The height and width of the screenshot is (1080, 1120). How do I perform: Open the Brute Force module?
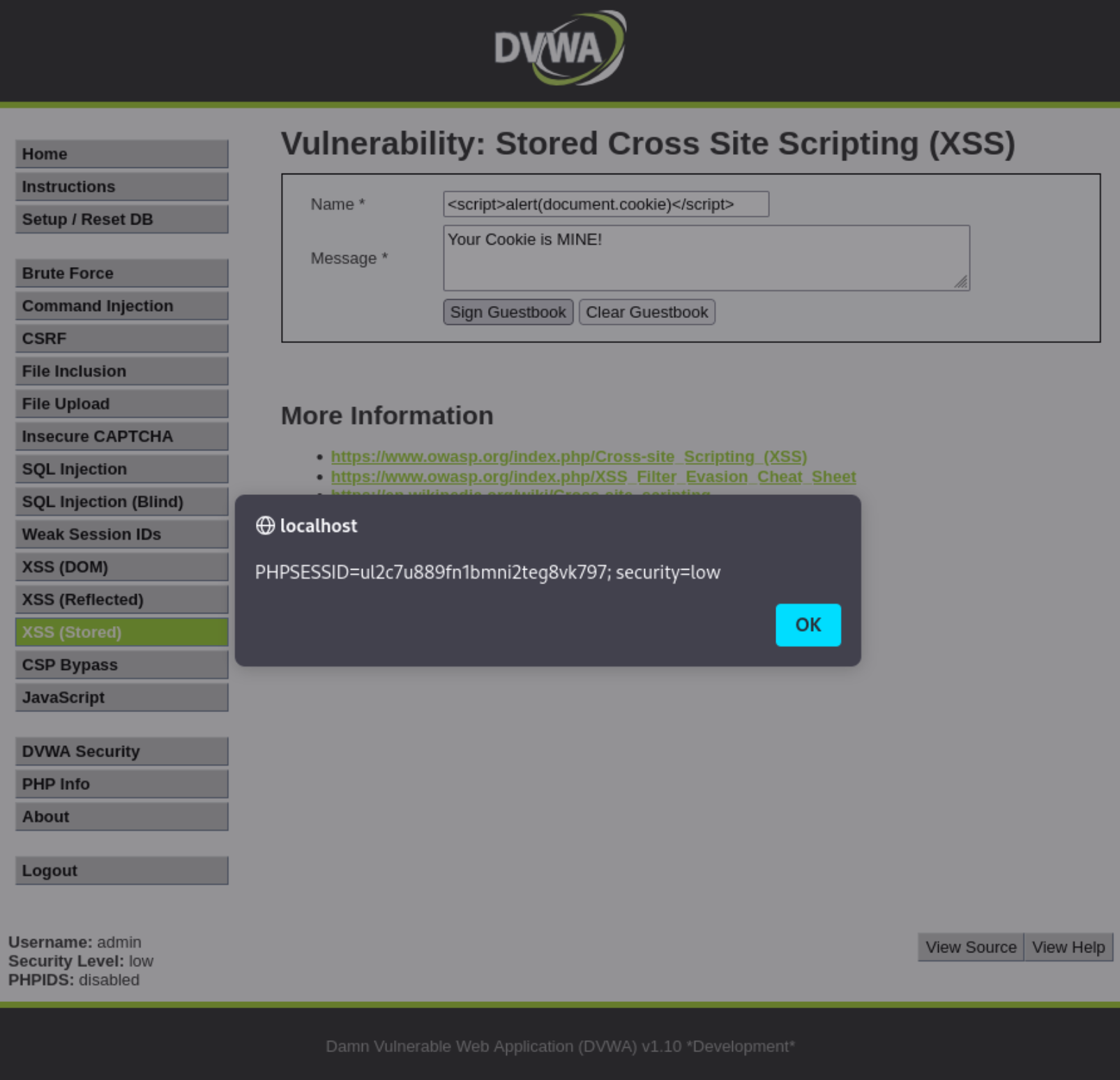click(x=122, y=273)
